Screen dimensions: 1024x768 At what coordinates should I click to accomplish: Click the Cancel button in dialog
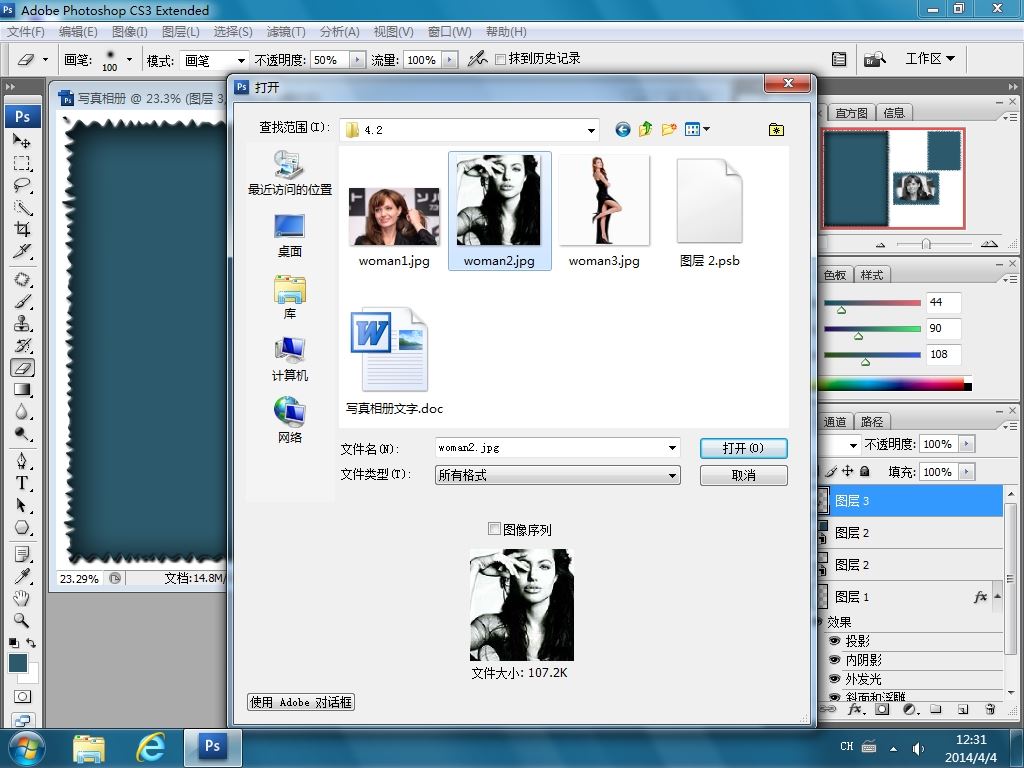coord(743,475)
